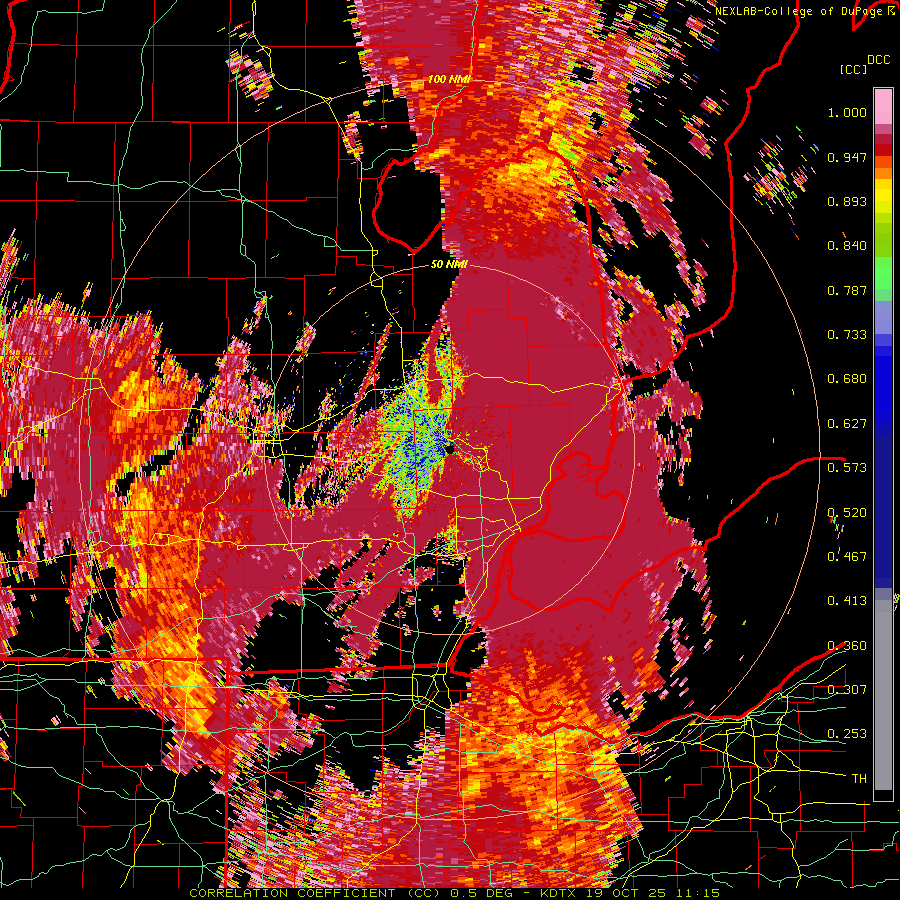The width and height of the screenshot is (900, 900).
Task: Select the 0.520 legend value
Action: pyautogui.click(x=847, y=513)
